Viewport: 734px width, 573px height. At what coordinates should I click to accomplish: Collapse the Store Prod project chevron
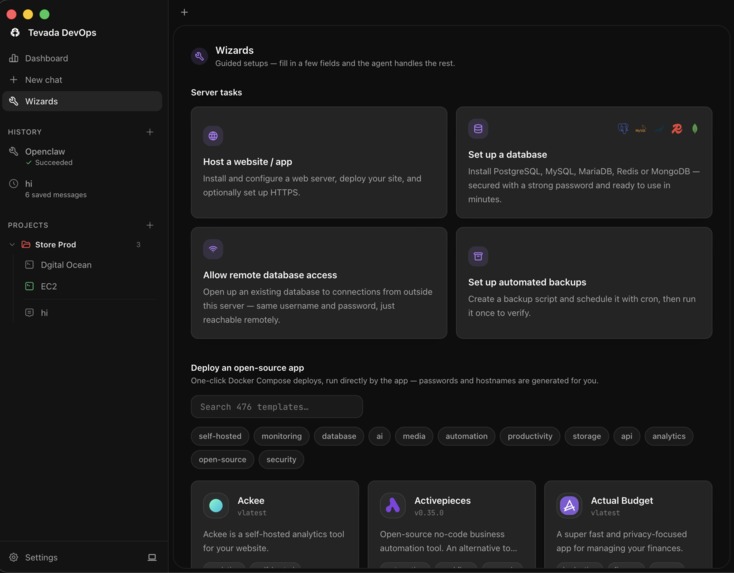click(12, 244)
